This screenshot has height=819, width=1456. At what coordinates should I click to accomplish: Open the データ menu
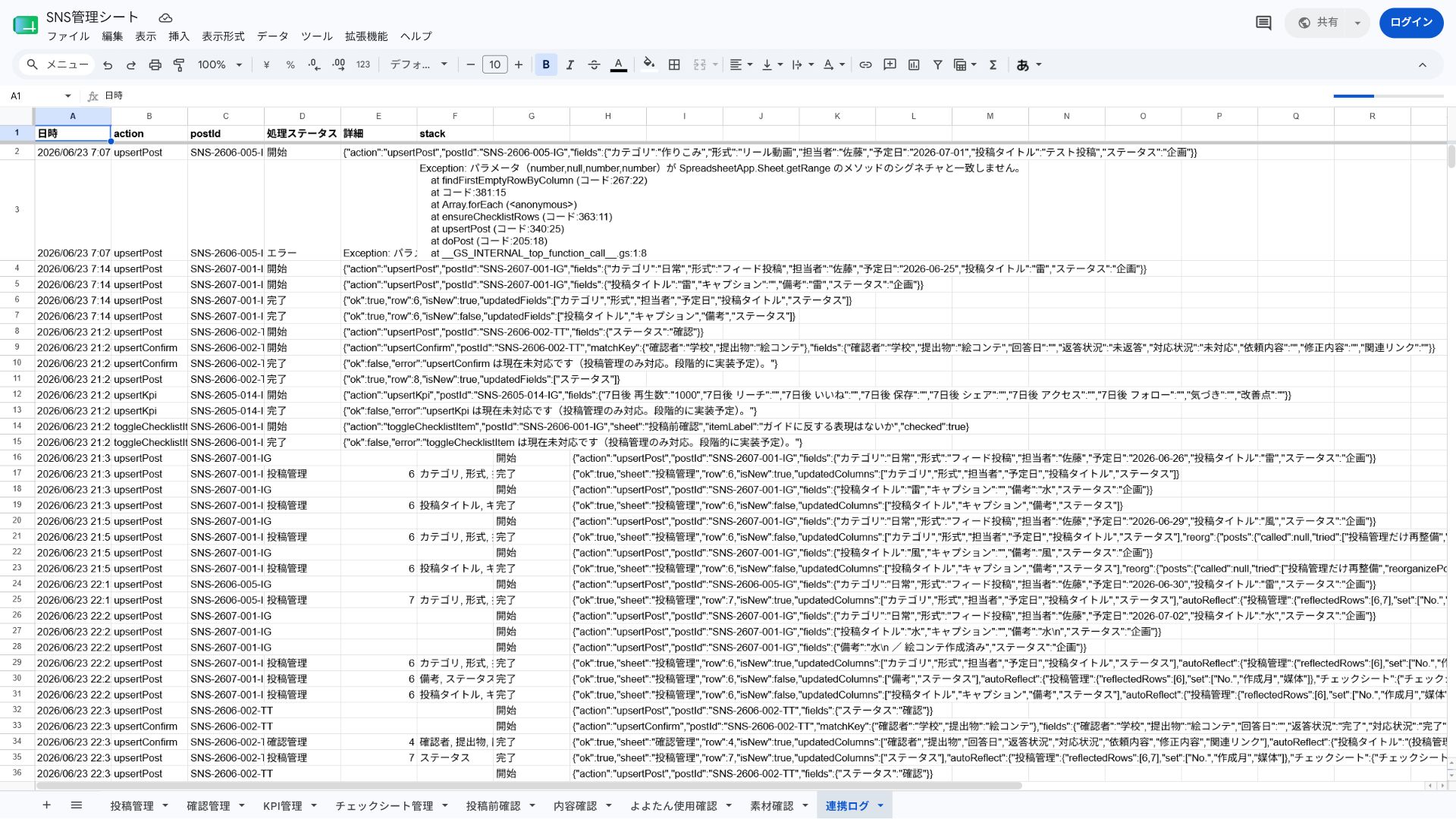(272, 36)
